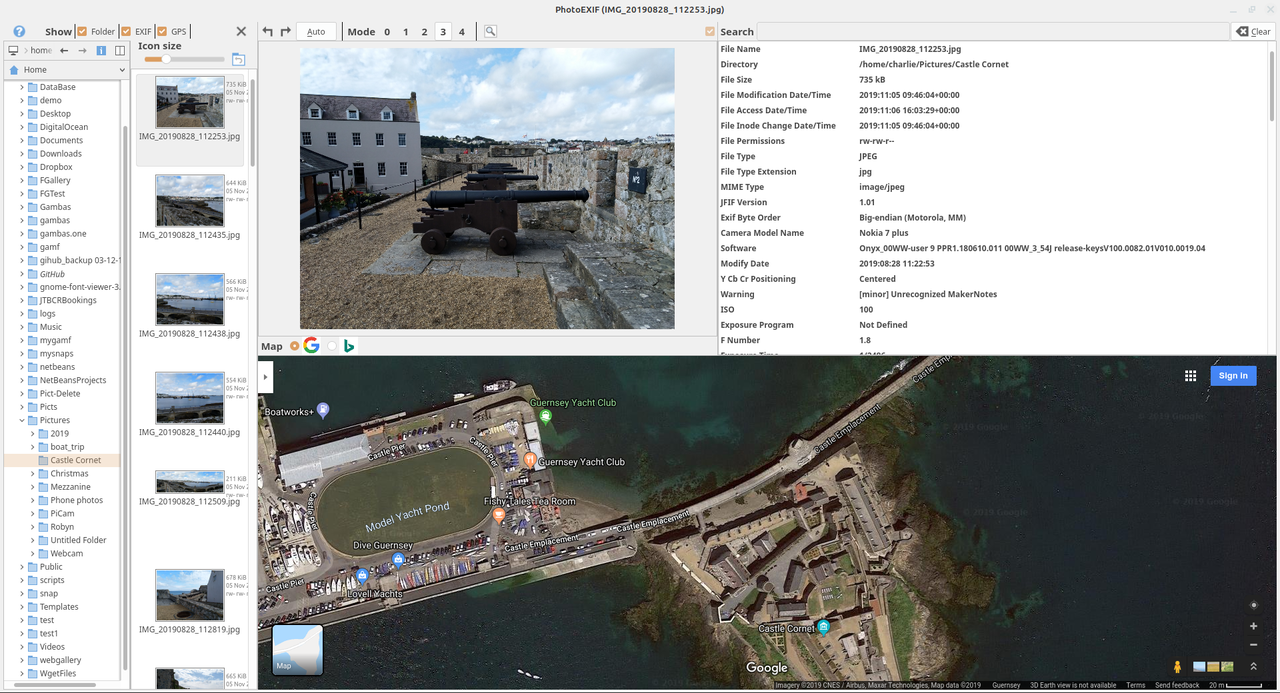1280x693 pixels.
Task: Switch to Mode 0
Action: tap(387, 32)
